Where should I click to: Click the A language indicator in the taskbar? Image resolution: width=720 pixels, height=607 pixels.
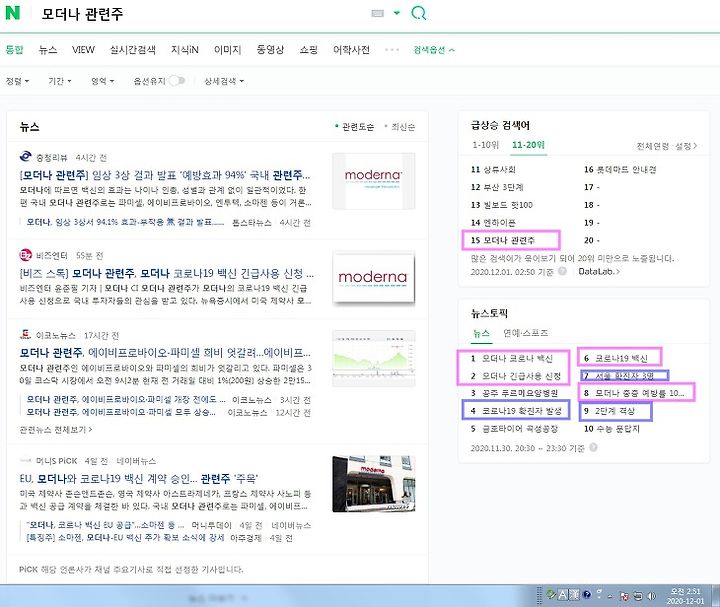tap(562, 596)
